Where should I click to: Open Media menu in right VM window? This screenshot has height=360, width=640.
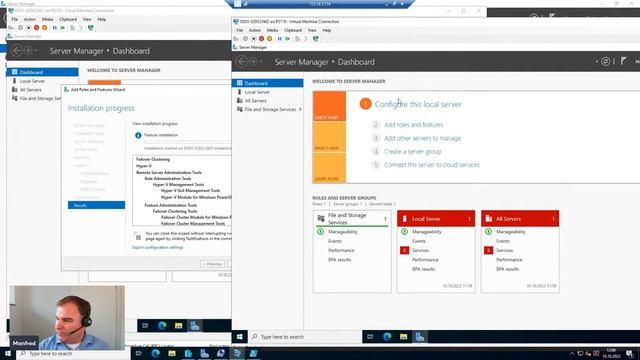tap(273, 30)
